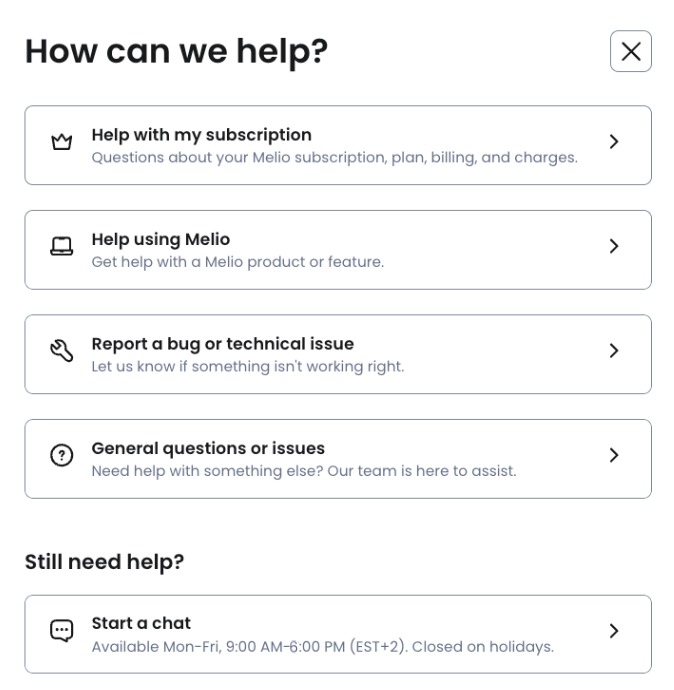This screenshot has height=690, width=674.
Task: Click 'something isn't working right' description
Action: point(248,367)
